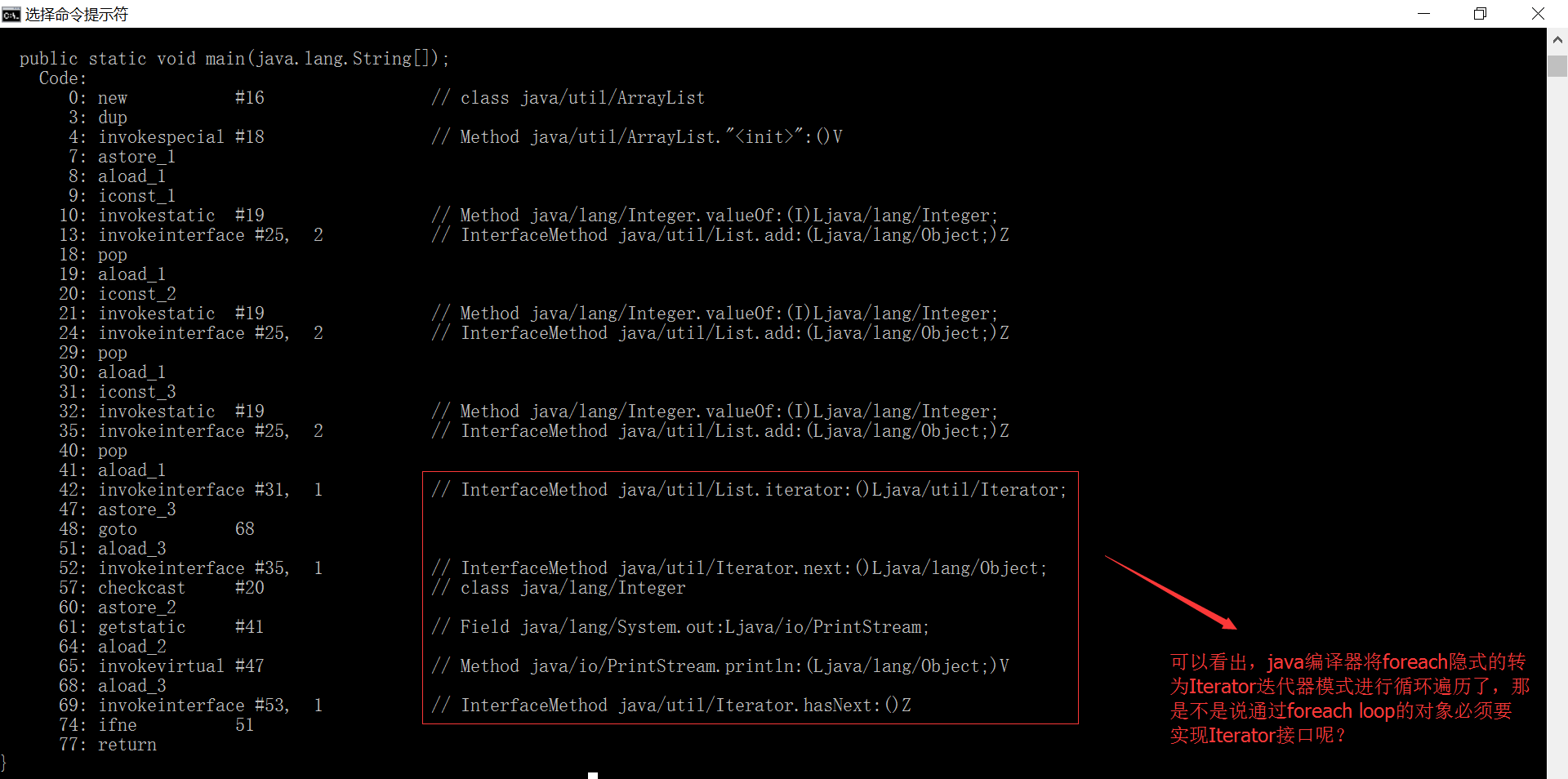
Task: Click the 'Code:' label
Action: (x=62, y=78)
